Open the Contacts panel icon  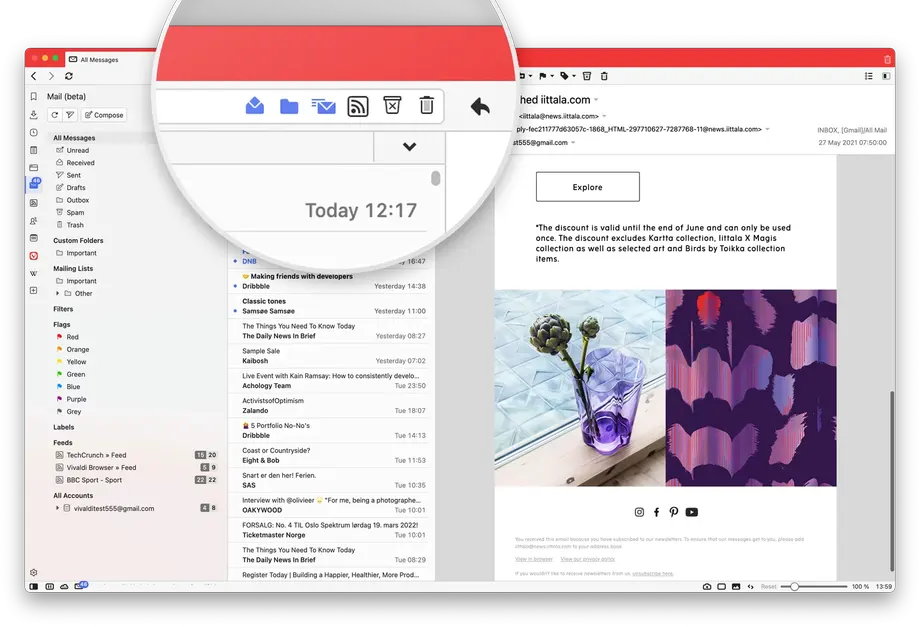(x=33, y=221)
